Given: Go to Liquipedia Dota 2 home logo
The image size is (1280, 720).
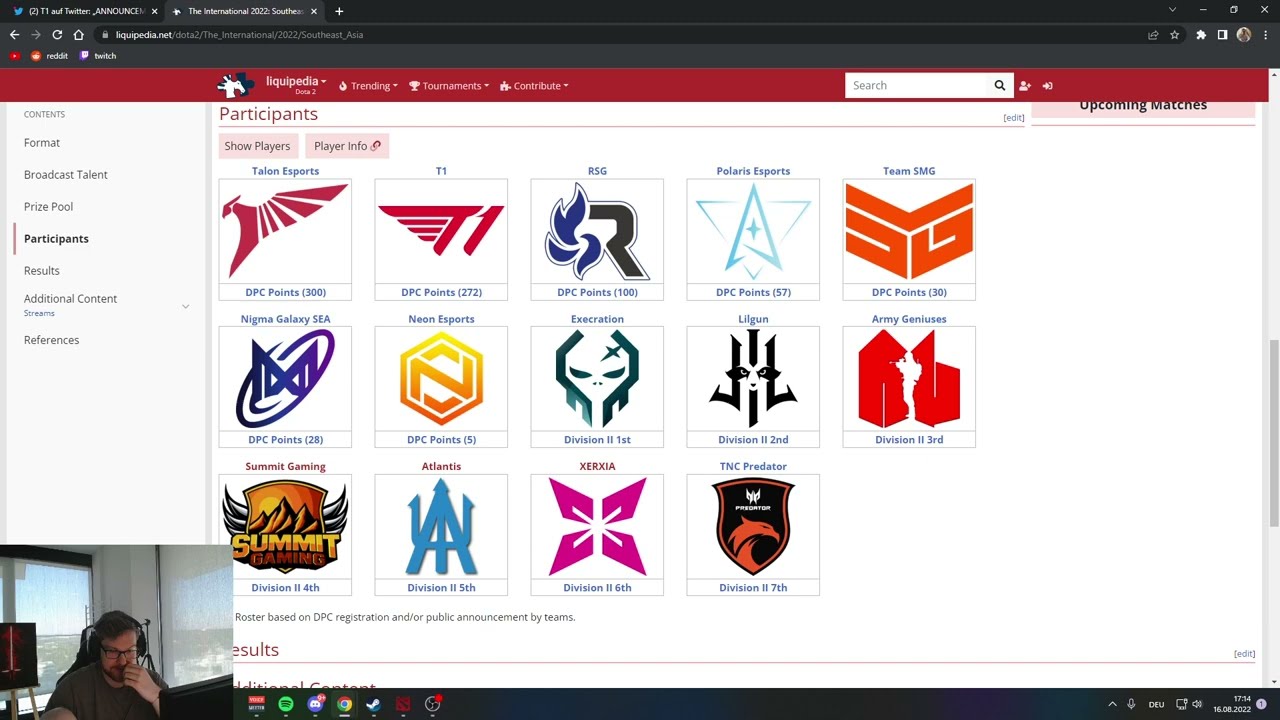Looking at the screenshot, I should click(x=237, y=85).
